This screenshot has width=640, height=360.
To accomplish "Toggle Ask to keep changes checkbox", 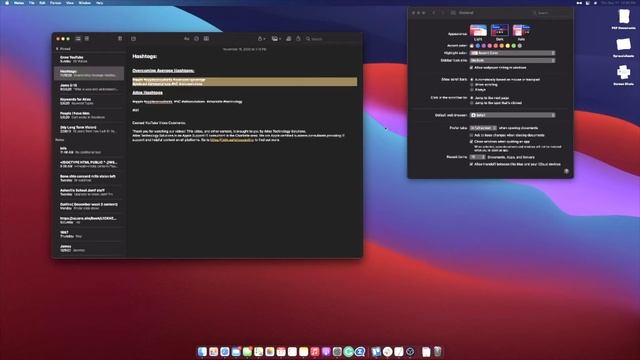I will point(471,135).
